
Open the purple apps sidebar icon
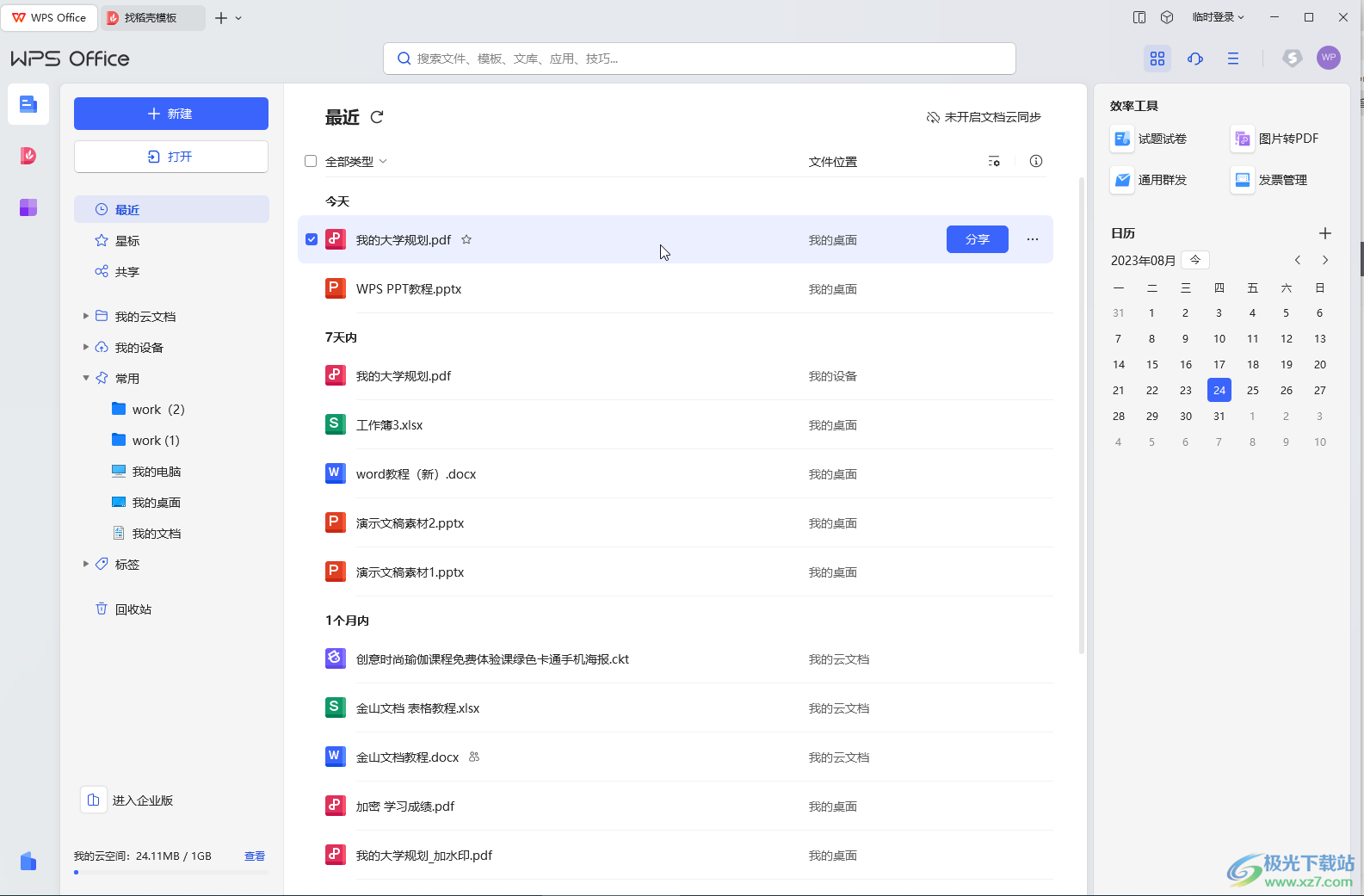pos(28,207)
